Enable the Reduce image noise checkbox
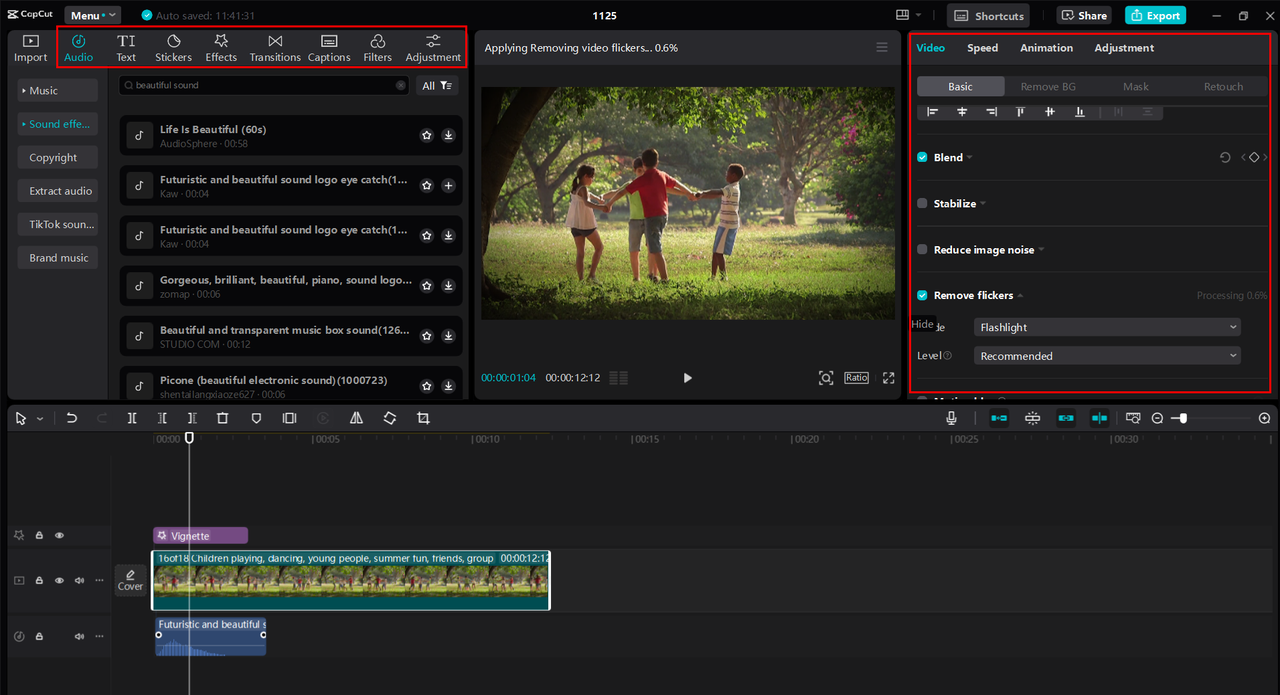 point(922,249)
